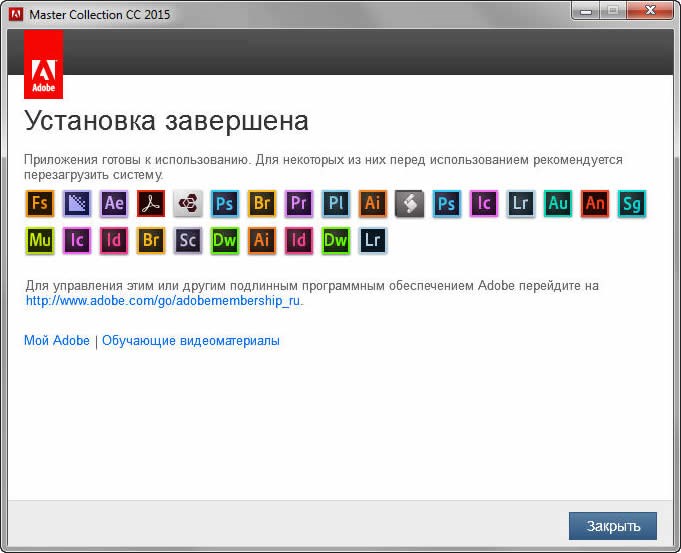
Task: Click the gray scroll-shaped toolkit icon
Action: click(x=410, y=203)
